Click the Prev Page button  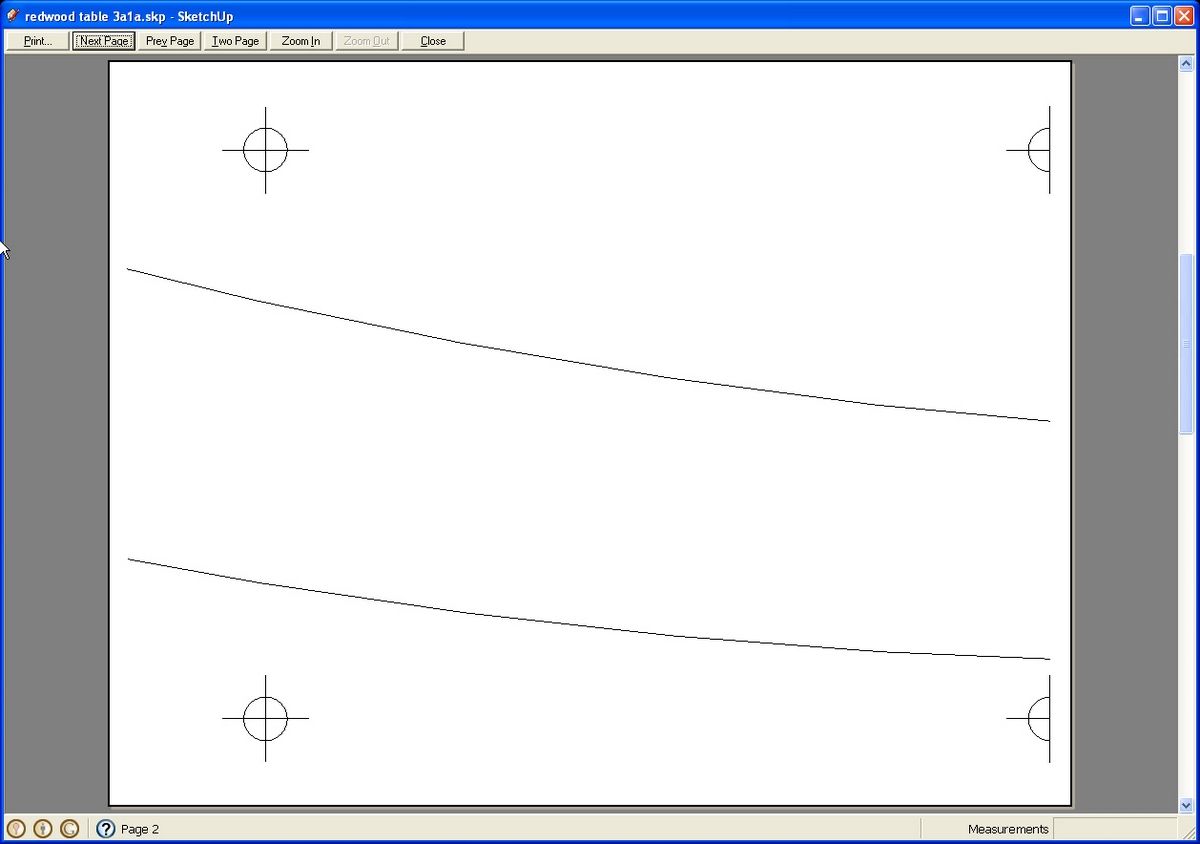(x=170, y=41)
